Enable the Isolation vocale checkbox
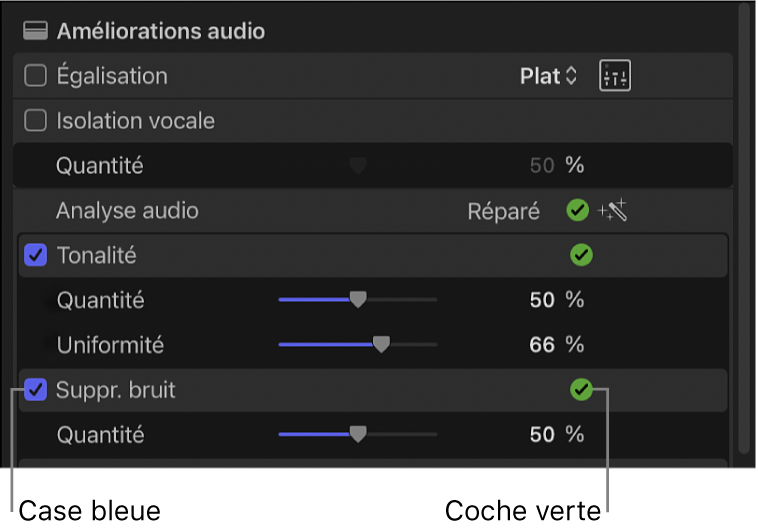 point(36,121)
